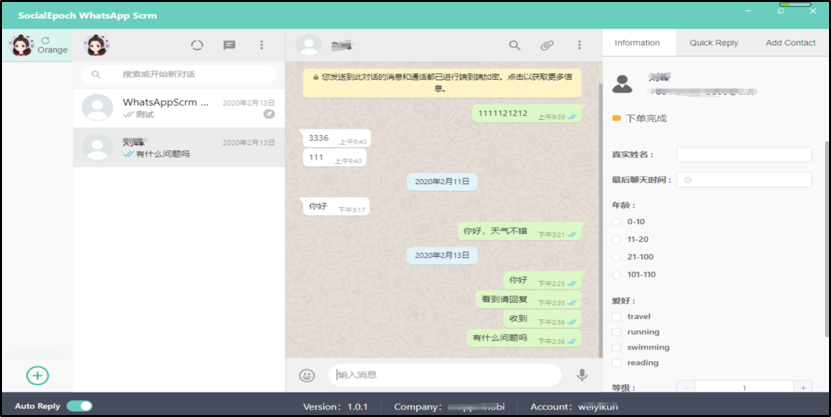Check the reading hobby

[616, 363]
